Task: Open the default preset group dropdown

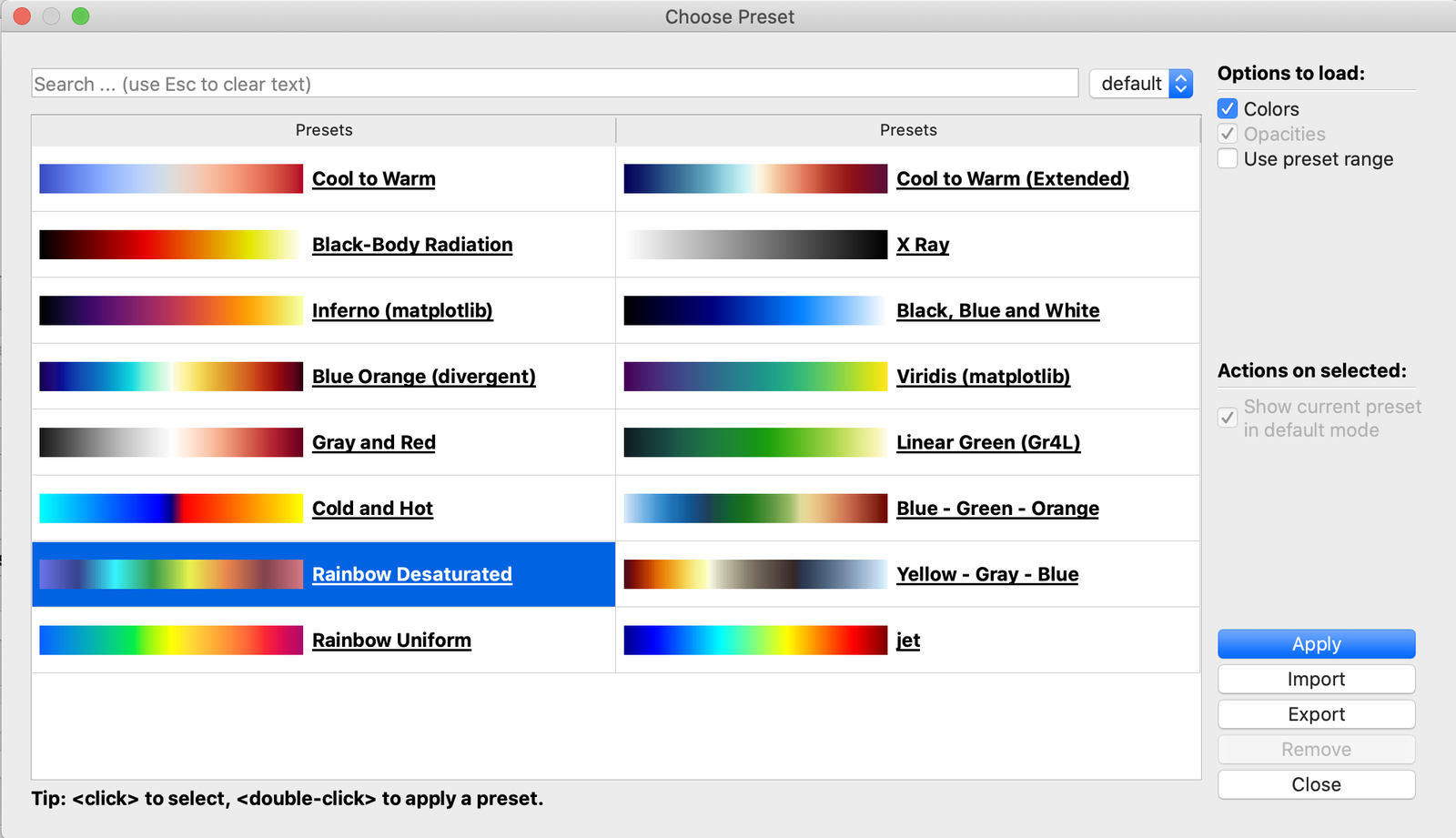Action: click(1141, 84)
